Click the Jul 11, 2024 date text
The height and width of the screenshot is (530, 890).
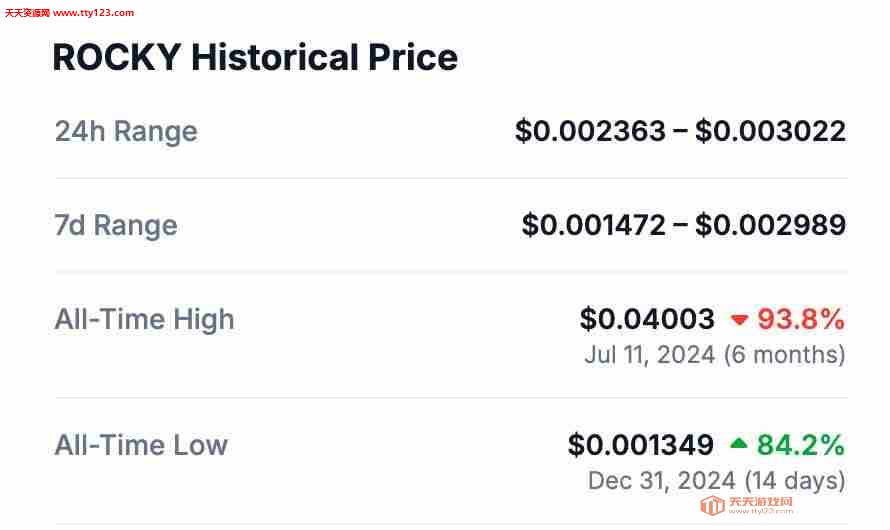pyautogui.click(x=650, y=355)
